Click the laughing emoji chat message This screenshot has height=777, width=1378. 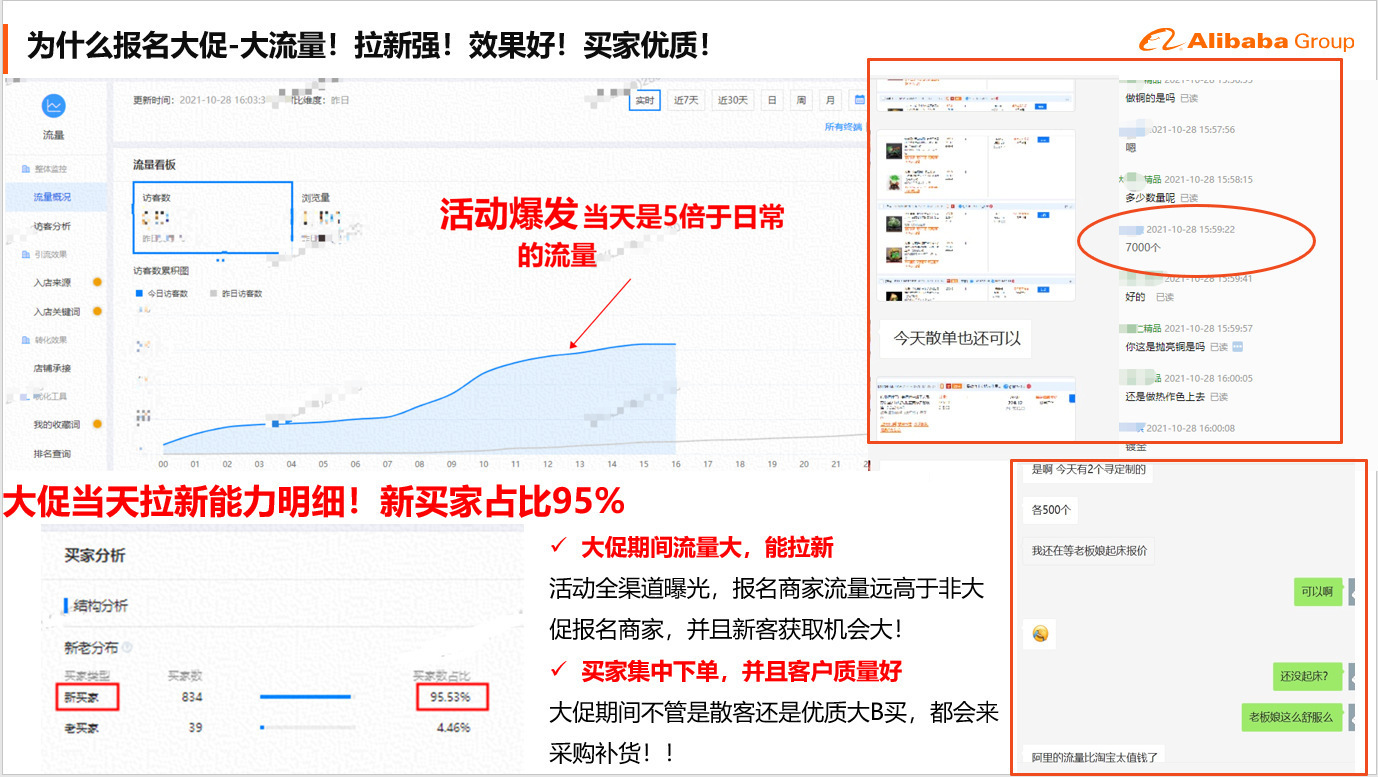(x=1040, y=634)
